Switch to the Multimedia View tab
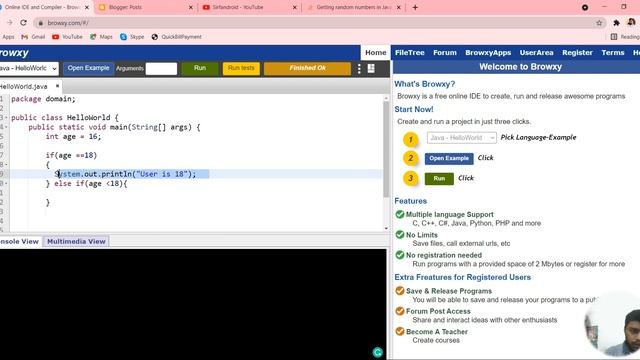The height and width of the screenshot is (360, 640). click(76, 242)
